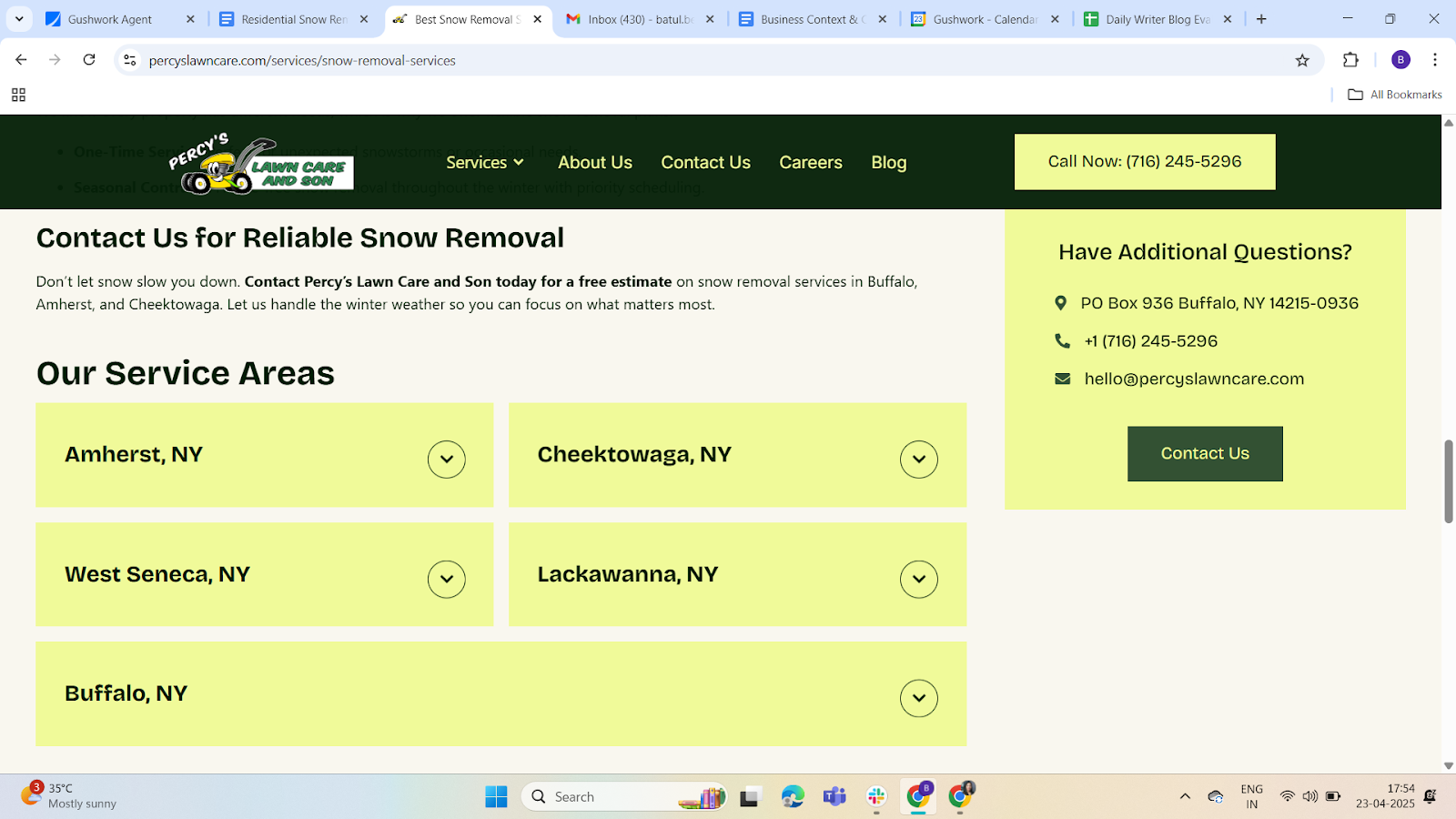This screenshot has width=1456, height=819.
Task: Expand the Cheektowaga, NY service area
Action: coord(919,460)
